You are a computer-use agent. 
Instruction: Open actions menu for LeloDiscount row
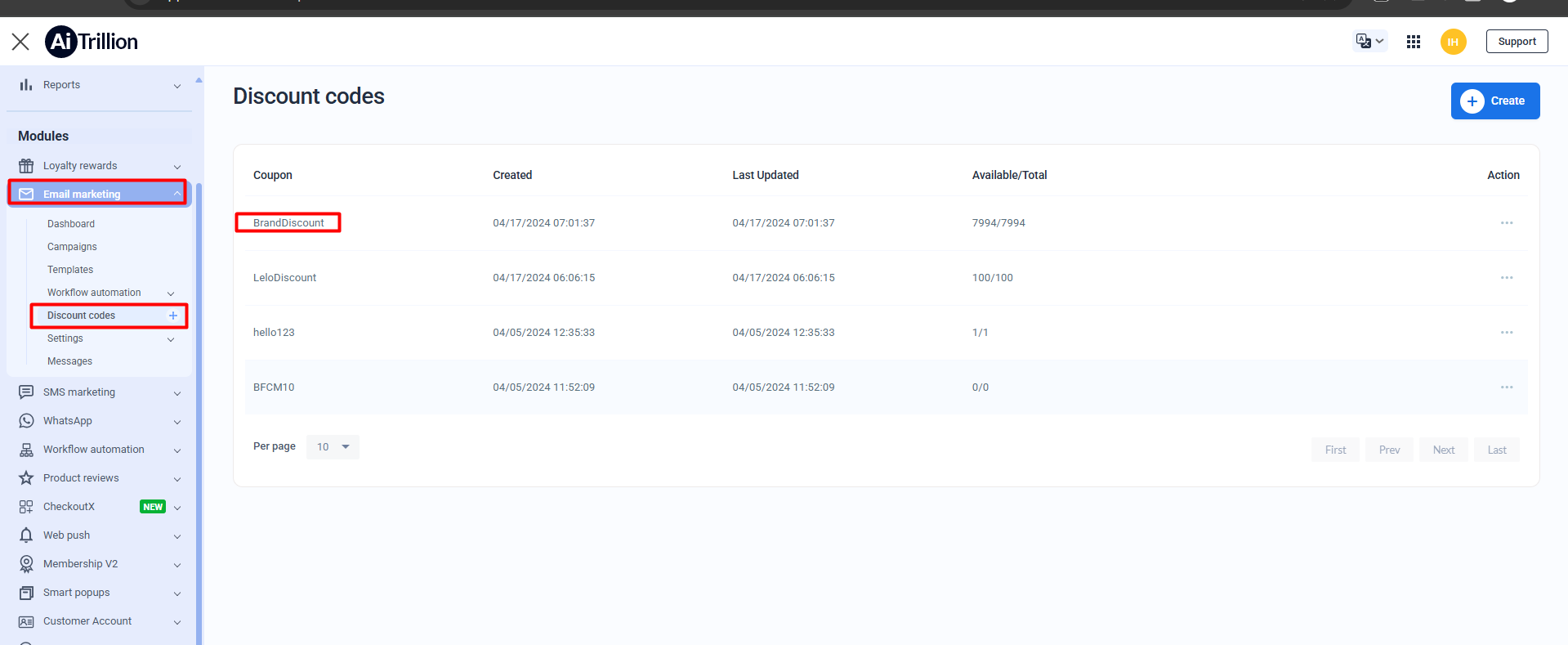[x=1507, y=278]
